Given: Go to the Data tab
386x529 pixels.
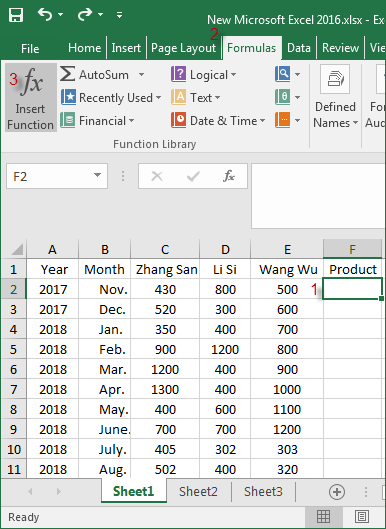Looking at the screenshot, I should point(299,48).
